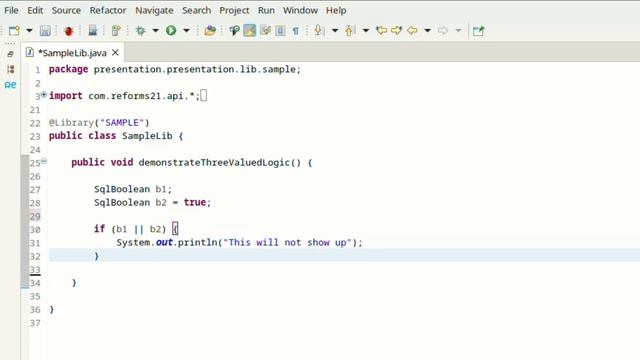Open the blue 'Re' view icon in sidebar
This screenshot has height=360, width=640.
pos(11,85)
